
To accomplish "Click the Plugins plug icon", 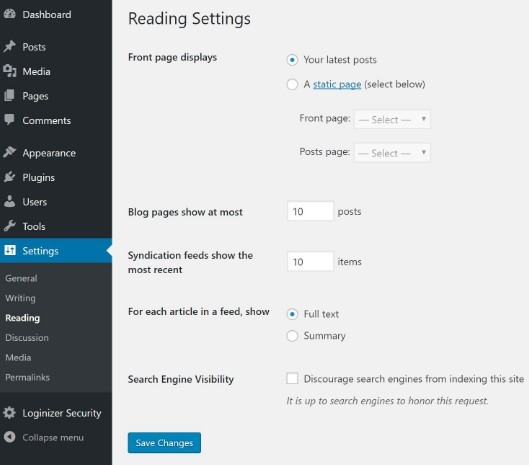I will coord(9,177).
